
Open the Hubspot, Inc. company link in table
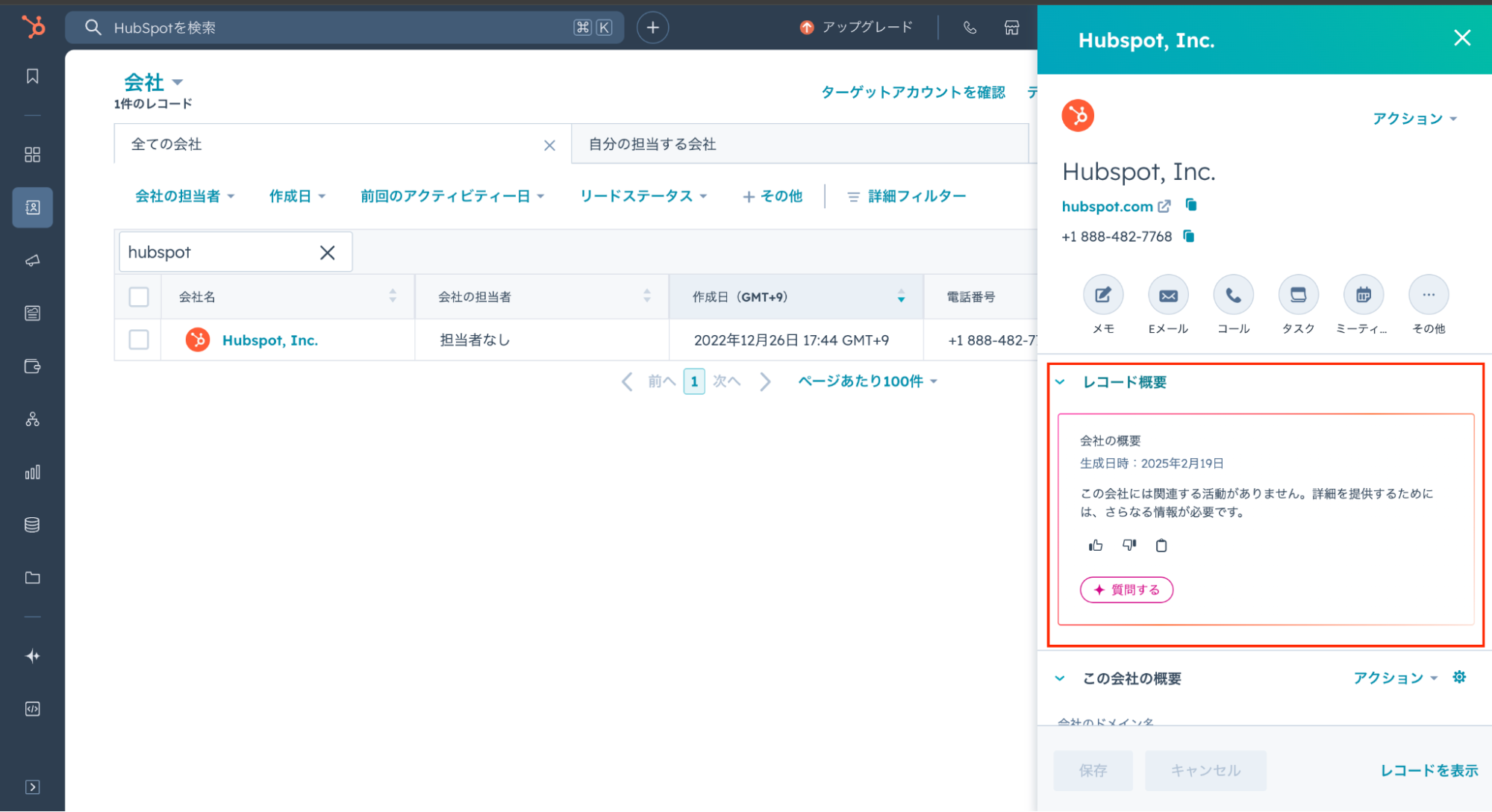pos(270,340)
